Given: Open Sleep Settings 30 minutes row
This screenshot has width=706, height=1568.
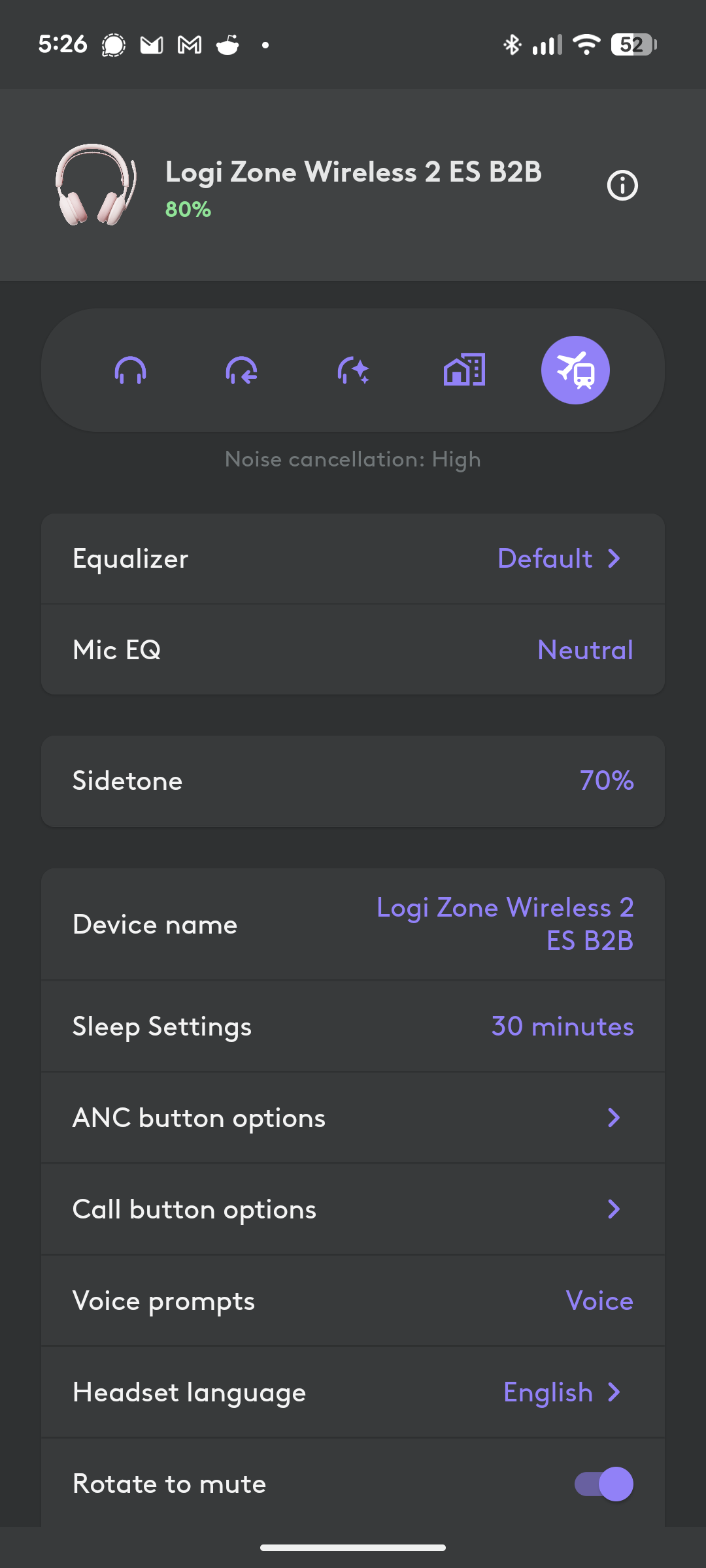Looking at the screenshot, I should click(x=353, y=1026).
